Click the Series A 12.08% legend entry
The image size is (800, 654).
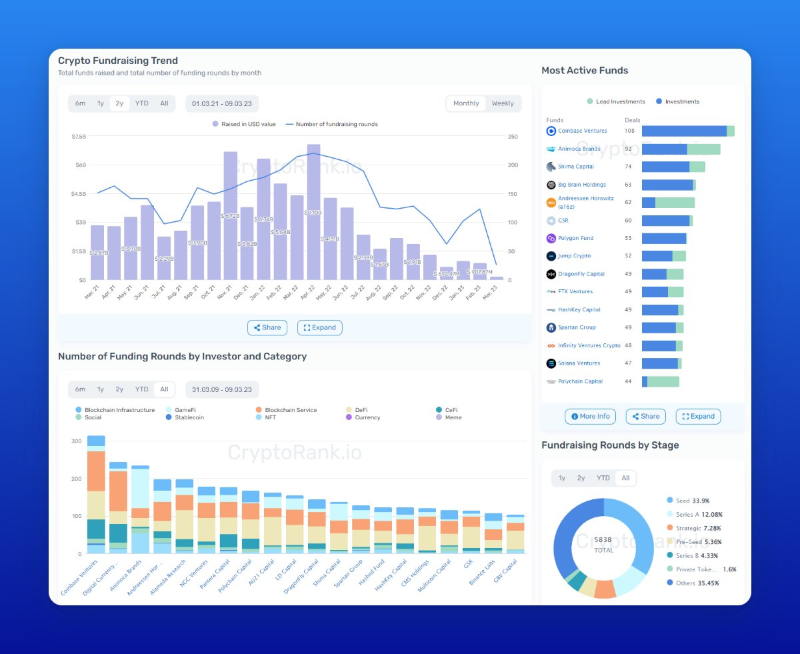coord(694,514)
